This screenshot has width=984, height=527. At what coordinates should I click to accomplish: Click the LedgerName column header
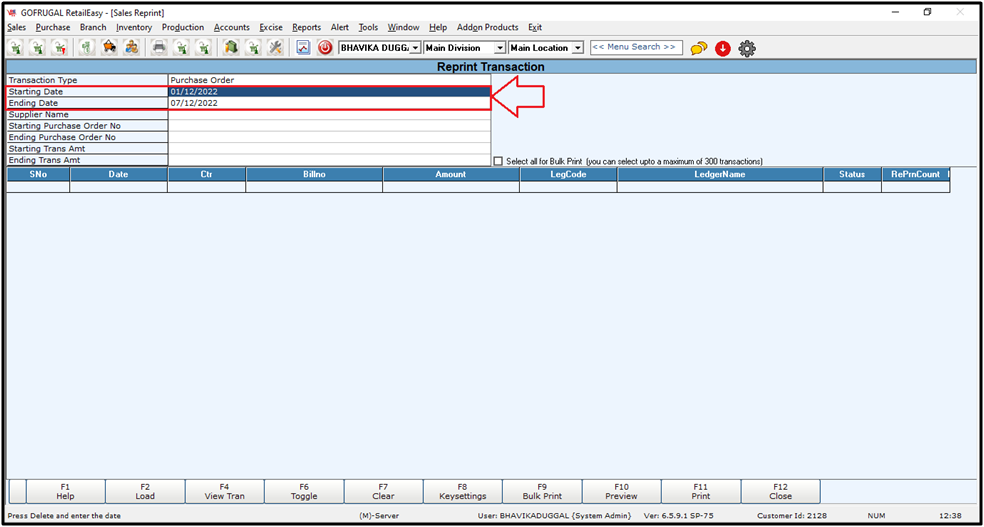[720, 174]
